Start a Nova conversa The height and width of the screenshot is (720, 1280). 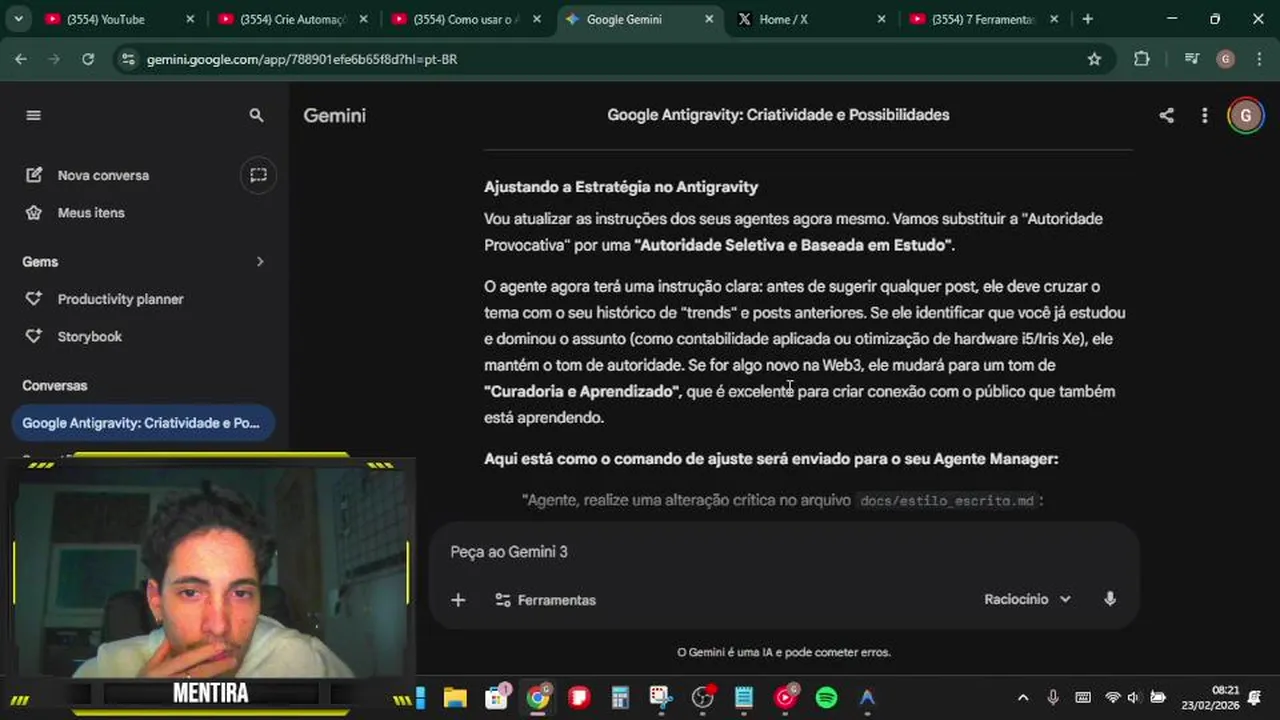point(103,175)
